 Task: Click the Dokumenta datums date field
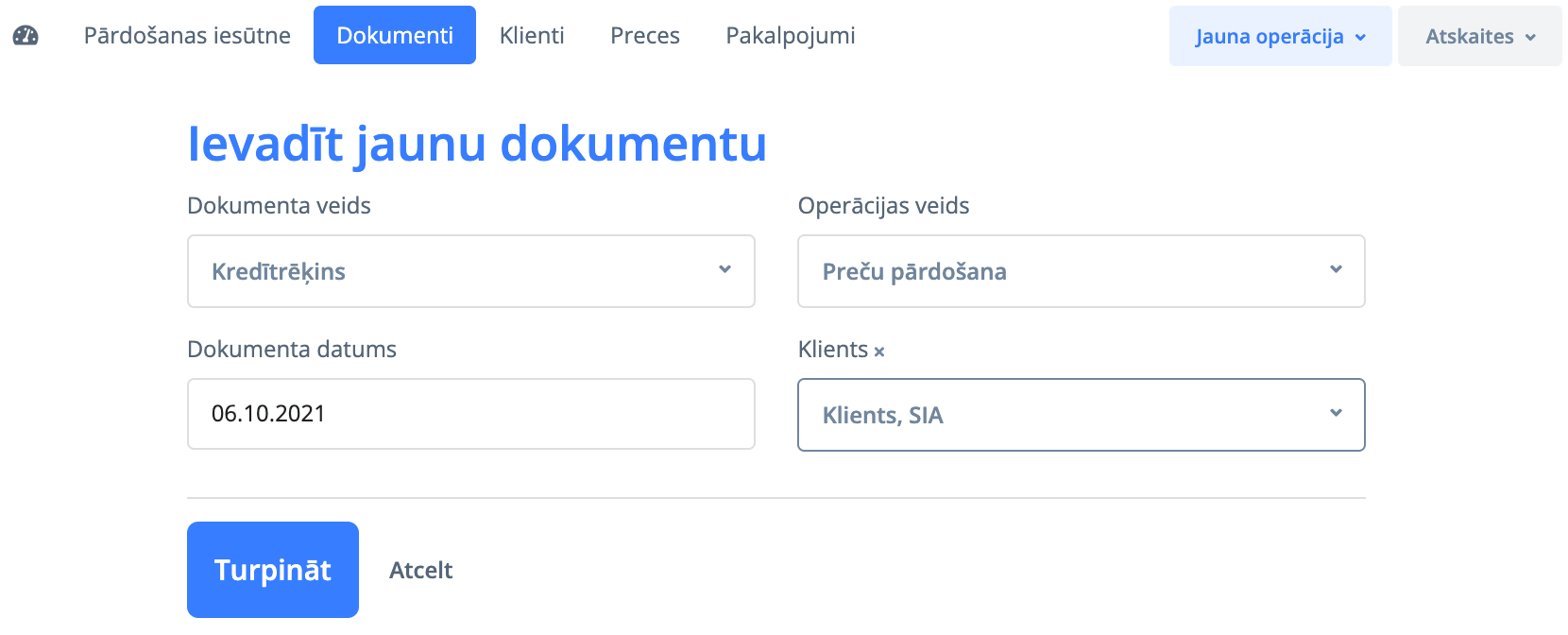tap(470, 414)
